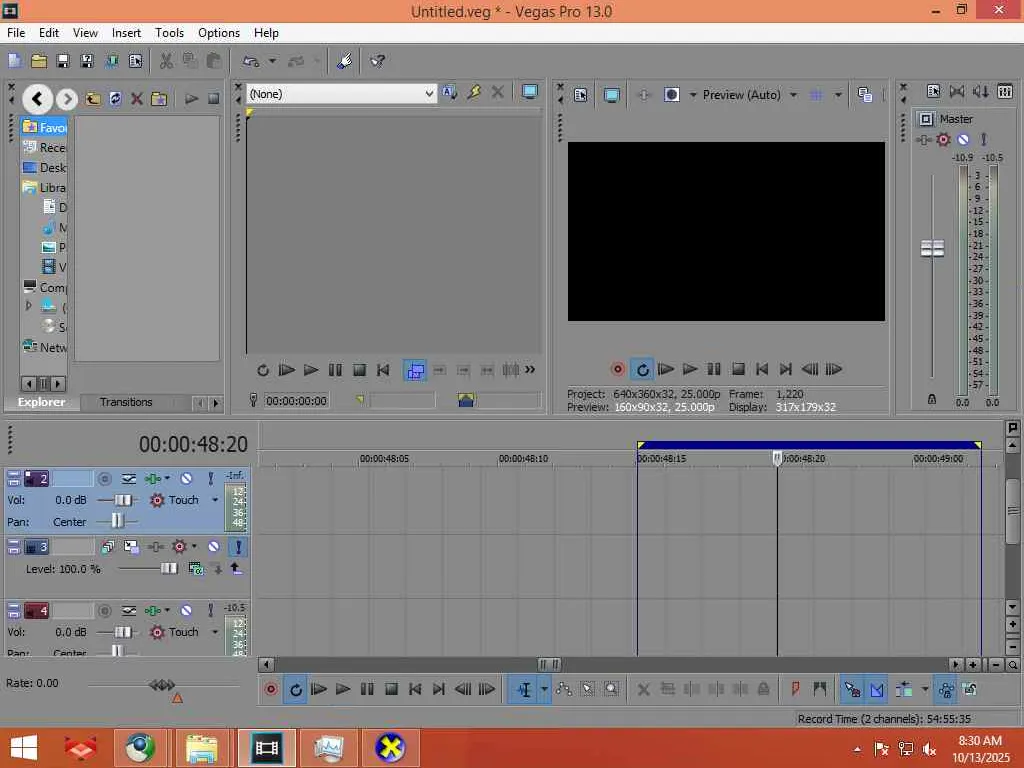Switch to the Transitions tab
The height and width of the screenshot is (768, 1024).
126,402
